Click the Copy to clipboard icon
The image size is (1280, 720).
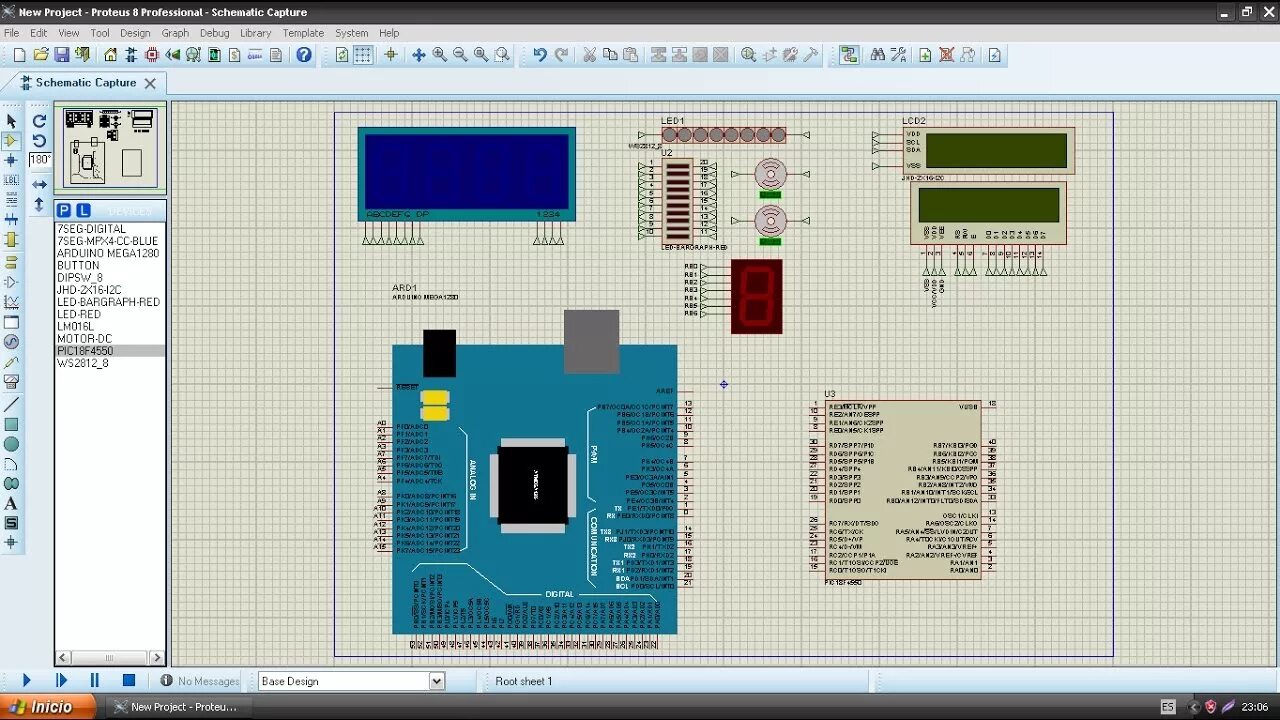point(610,55)
